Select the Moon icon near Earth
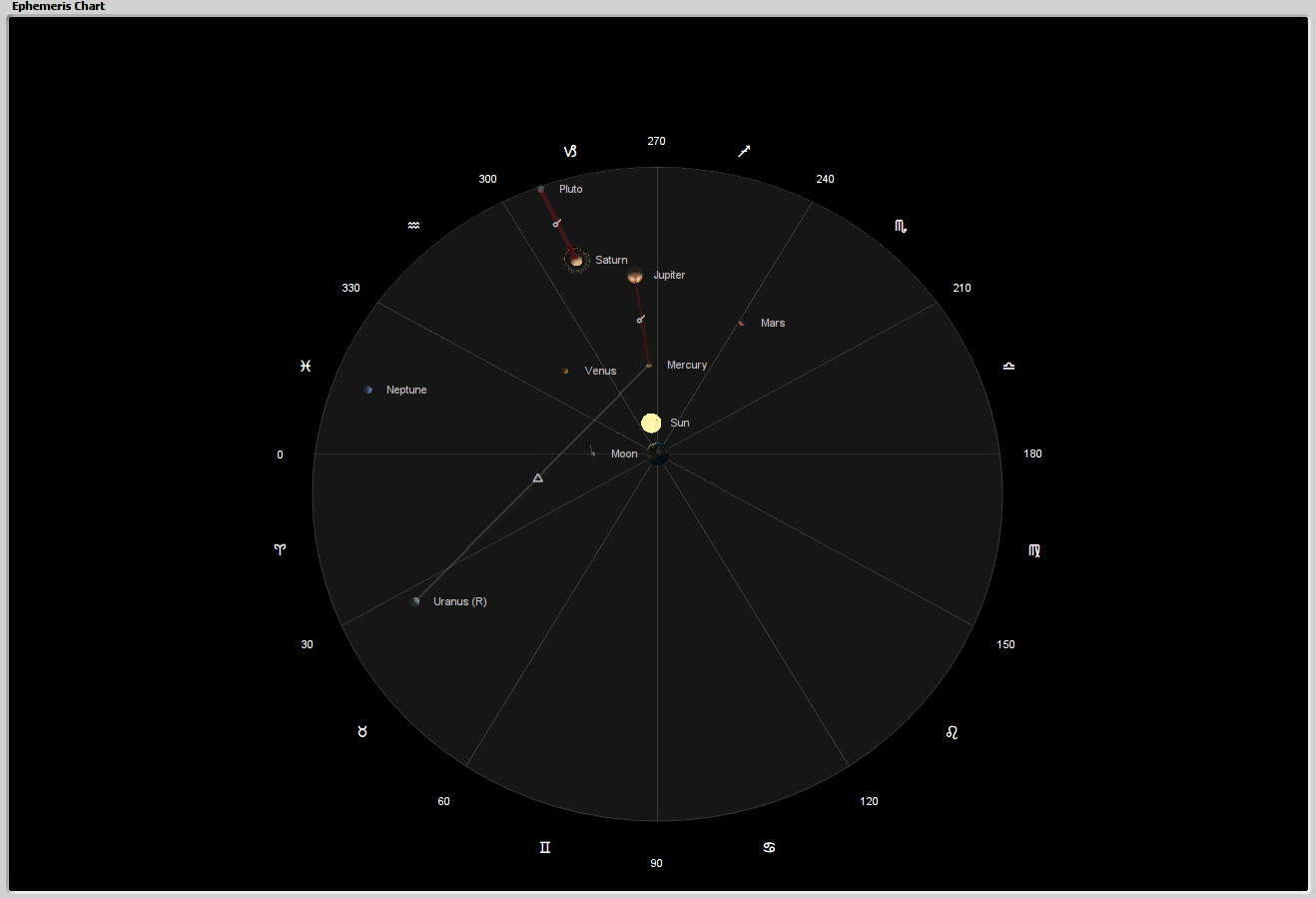 coord(592,452)
